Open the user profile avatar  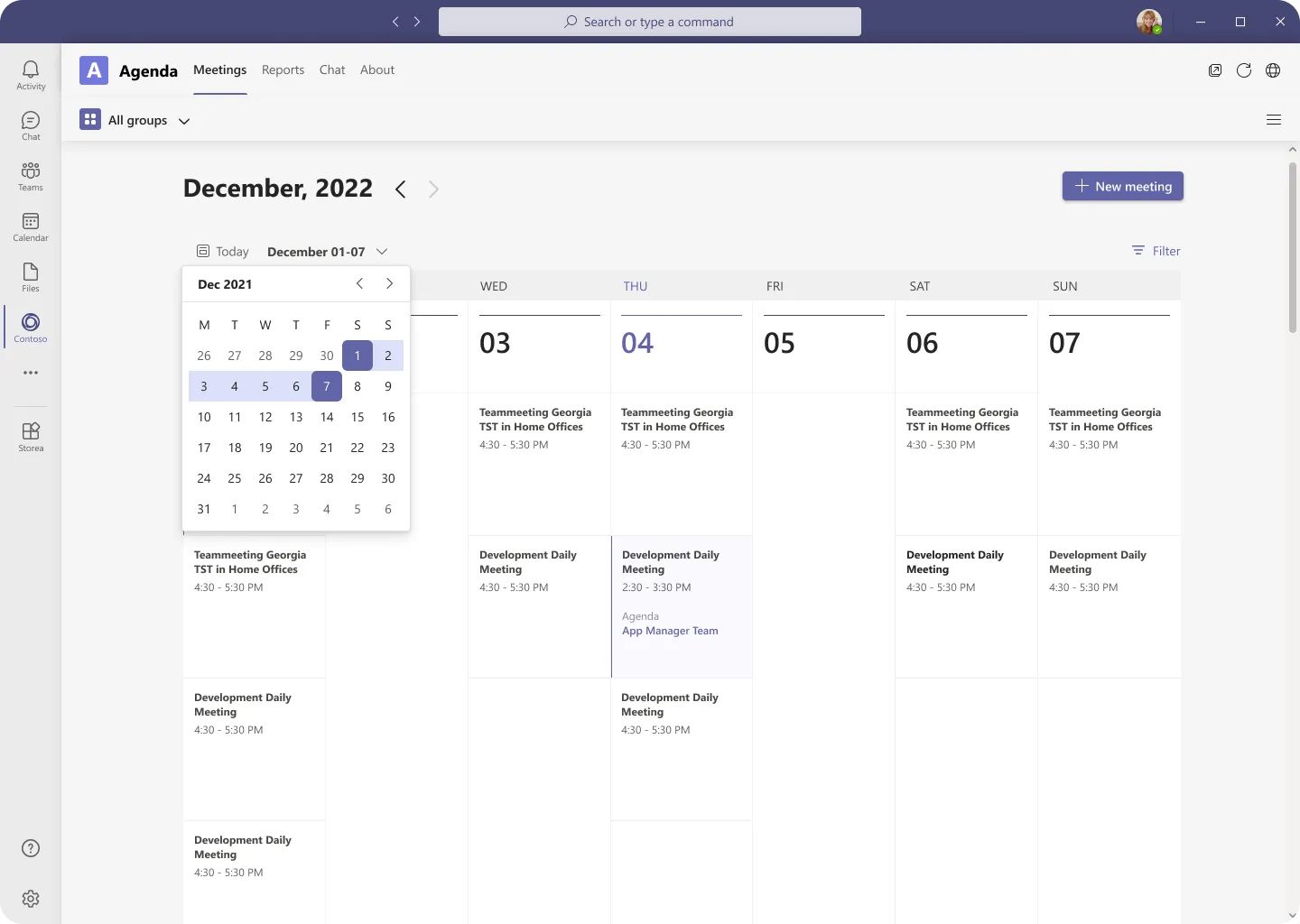pyautogui.click(x=1149, y=22)
